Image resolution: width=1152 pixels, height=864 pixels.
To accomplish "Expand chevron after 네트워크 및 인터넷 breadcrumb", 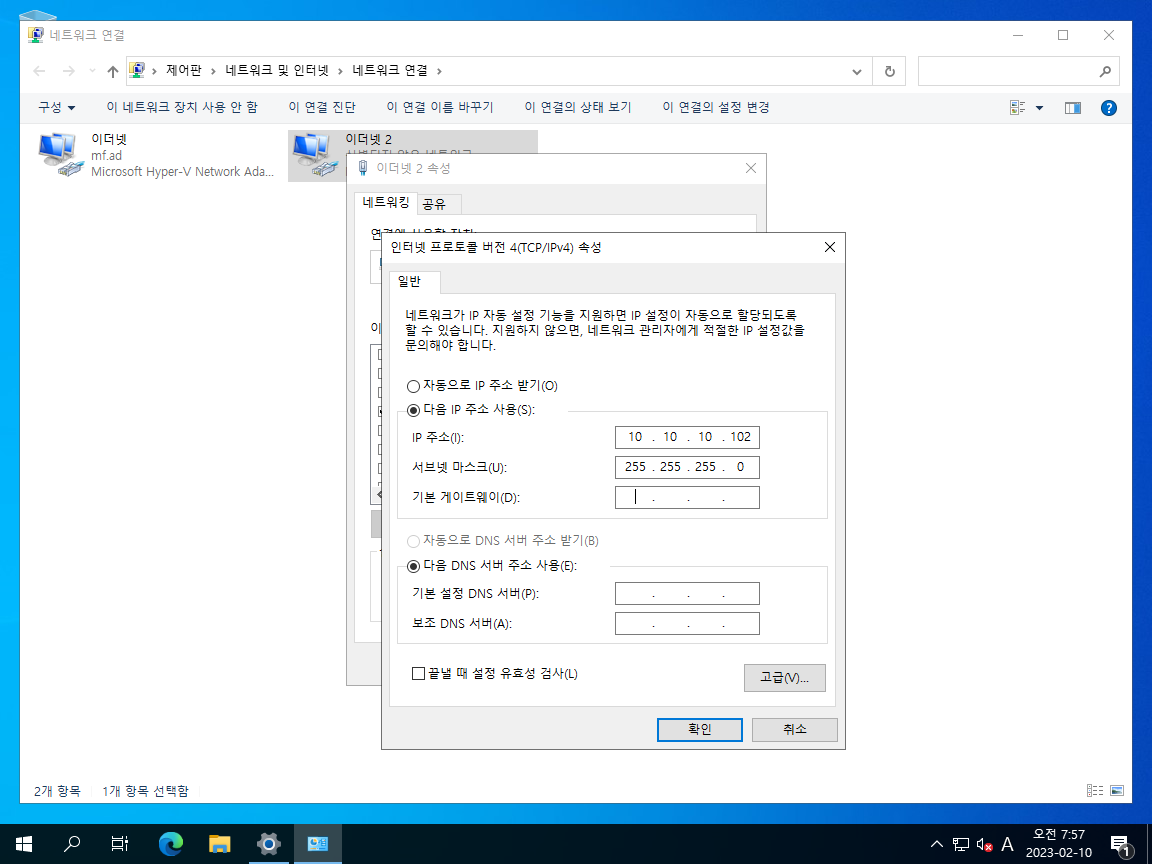I will [x=340, y=71].
